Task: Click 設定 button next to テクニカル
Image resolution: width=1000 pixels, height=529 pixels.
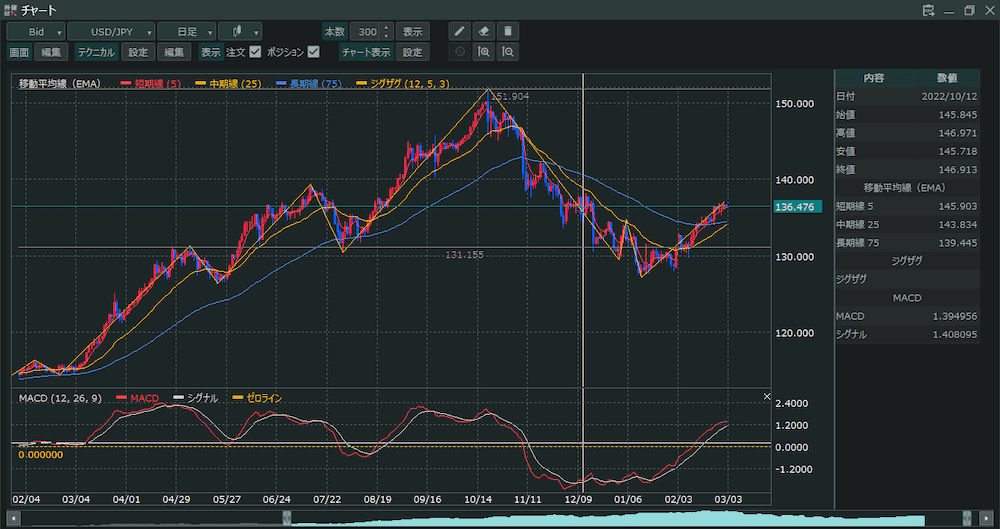Action: coord(138,52)
